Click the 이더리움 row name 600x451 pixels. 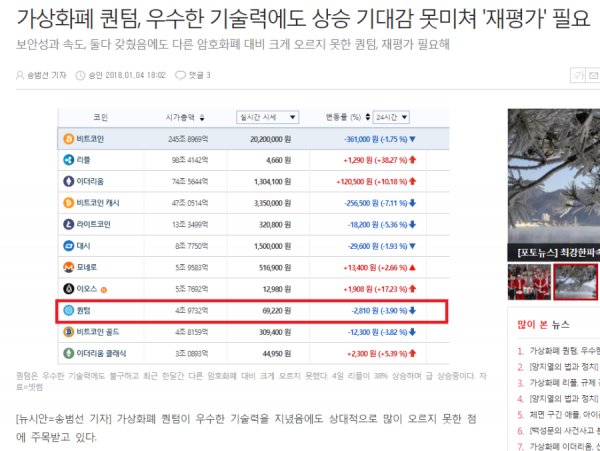[x=90, y=181]
